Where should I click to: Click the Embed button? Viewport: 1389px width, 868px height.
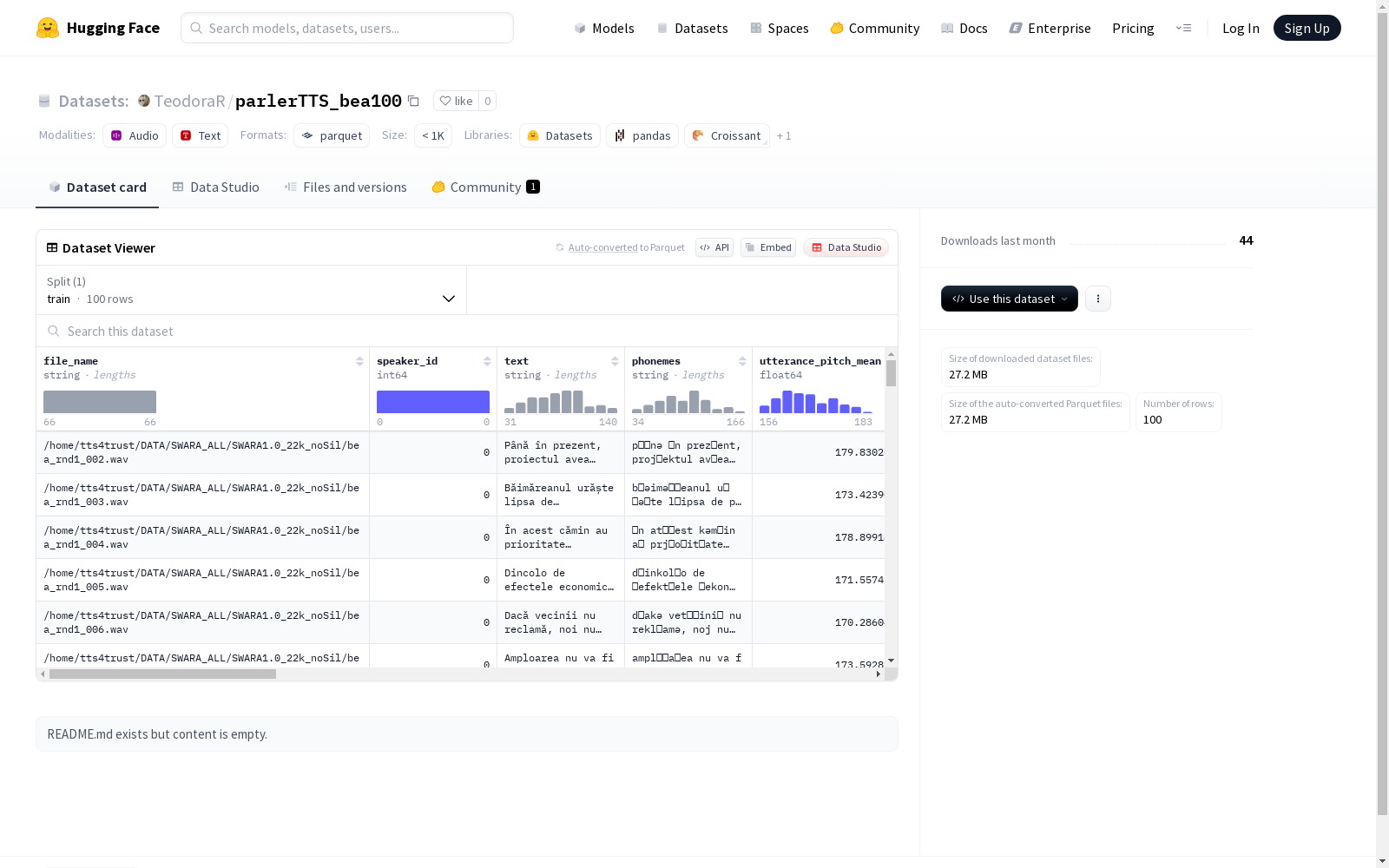pos(768,247)
